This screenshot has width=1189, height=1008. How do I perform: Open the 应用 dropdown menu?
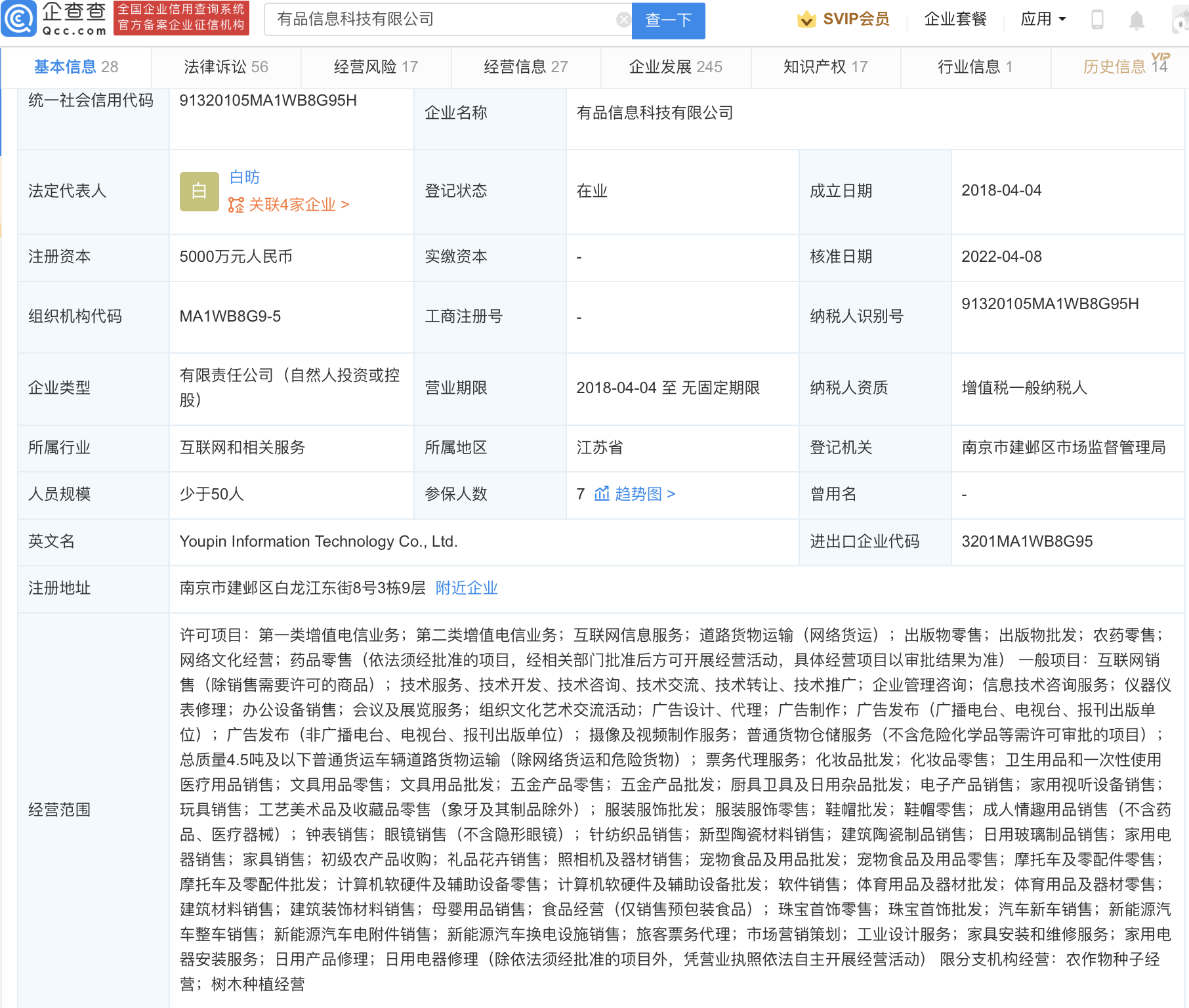point(1043,19)
